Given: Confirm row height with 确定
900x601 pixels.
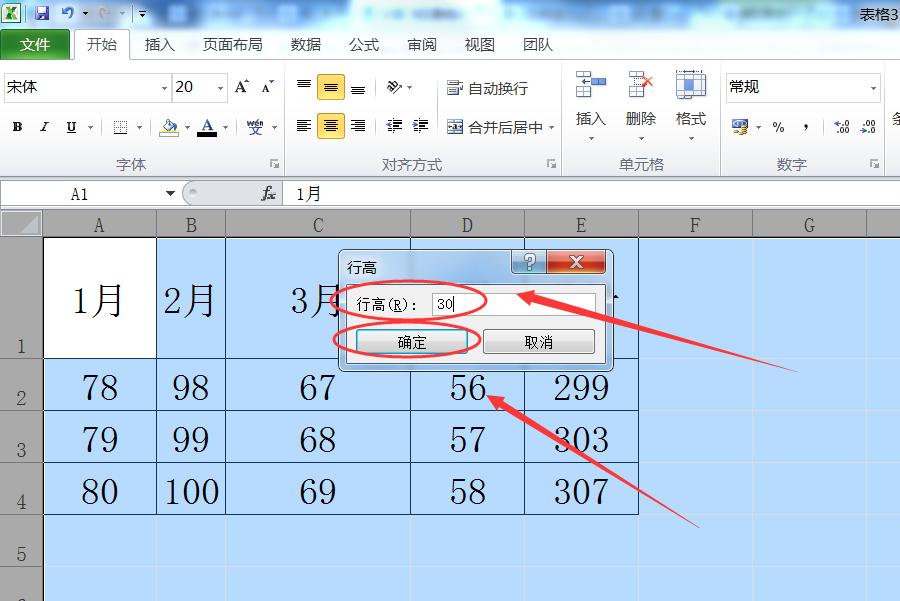Looking at the screenshot, I should pyautogui.click(x=412, y=342).
